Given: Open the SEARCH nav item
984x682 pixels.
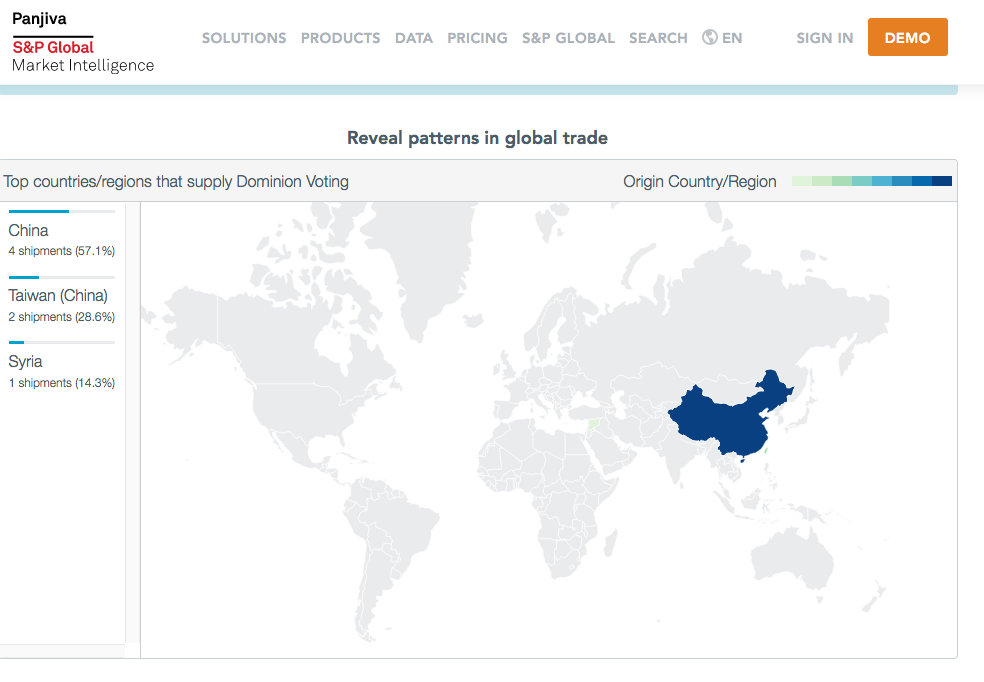Looking at the screenshot, I should coord(658,38).
